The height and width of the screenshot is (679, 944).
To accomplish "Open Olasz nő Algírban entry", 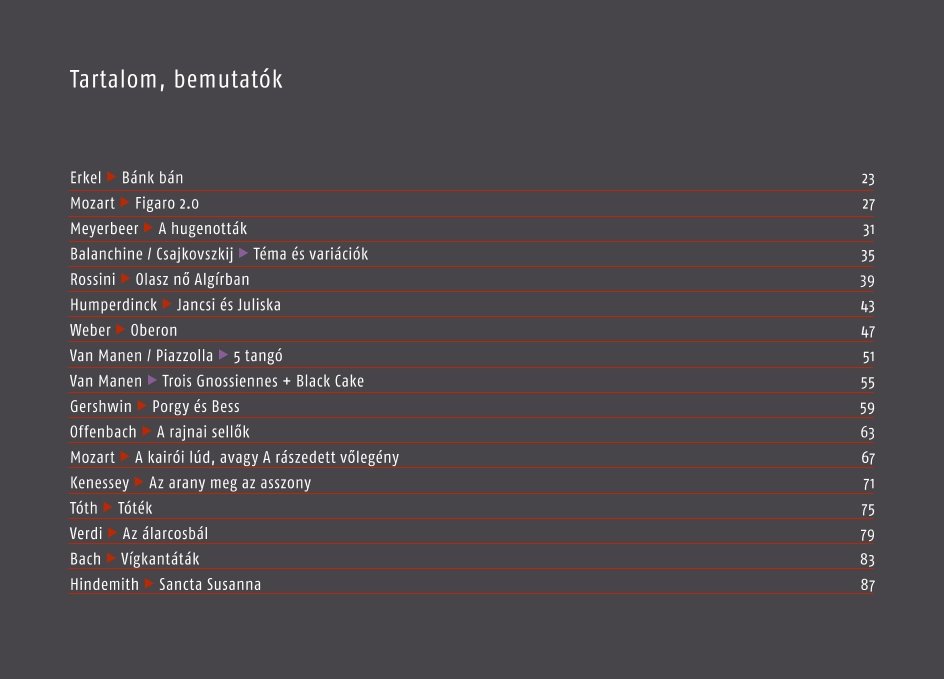I will (192, 279).
